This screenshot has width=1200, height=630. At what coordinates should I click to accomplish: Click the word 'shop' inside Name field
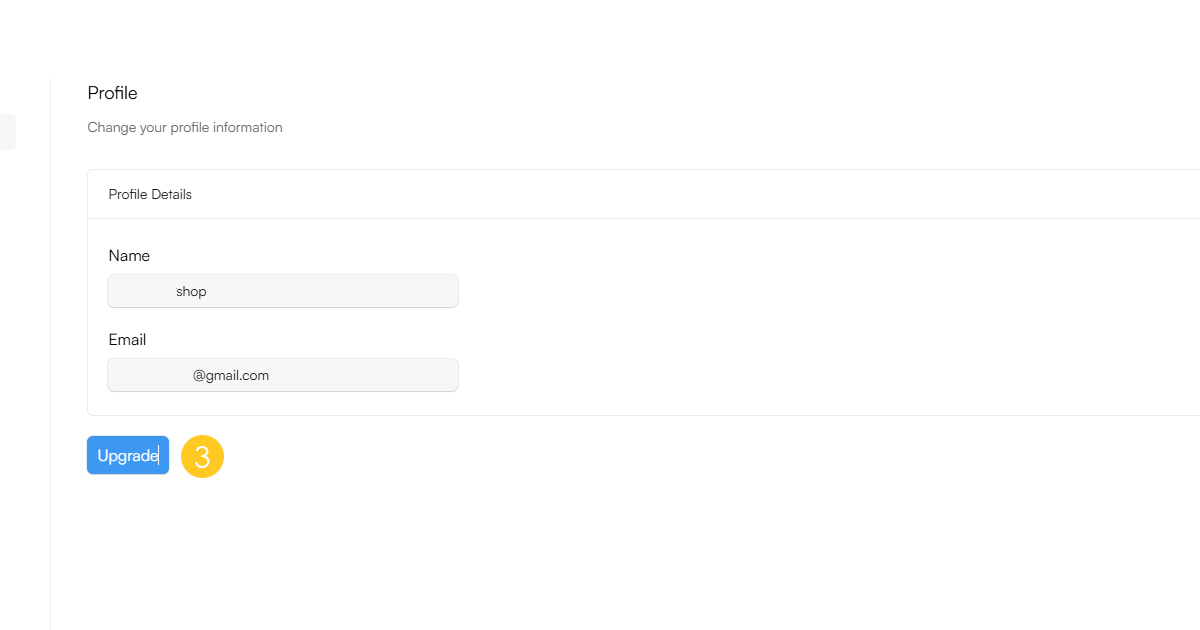pos(191,291)
